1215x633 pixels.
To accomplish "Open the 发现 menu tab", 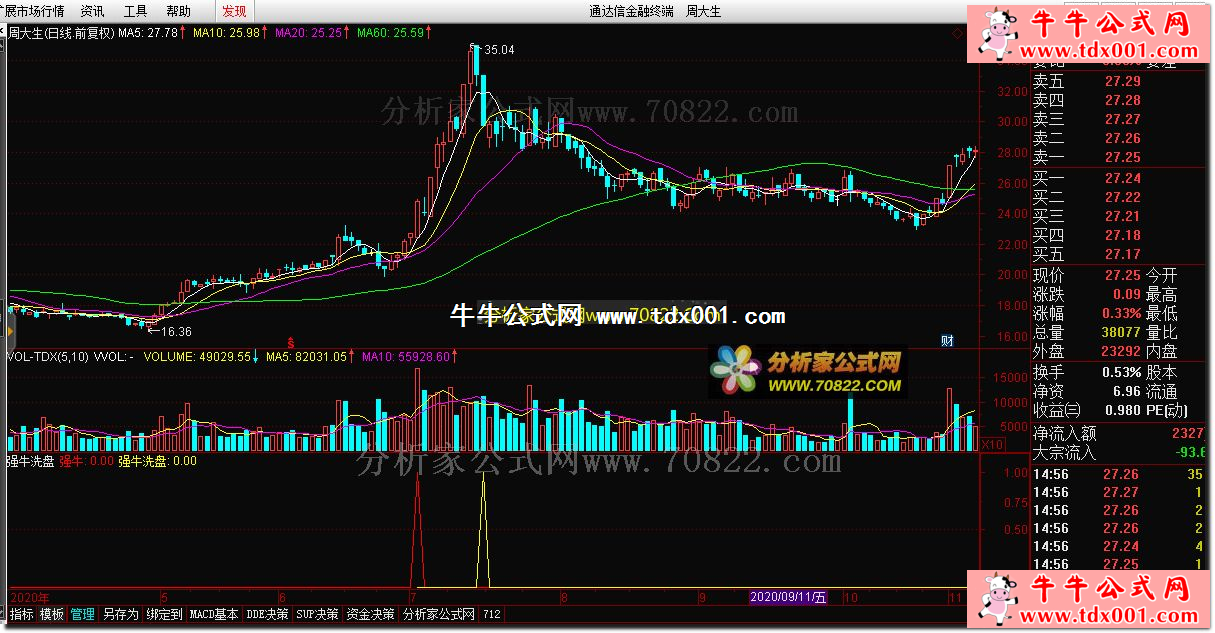I will tap(234, 11).
